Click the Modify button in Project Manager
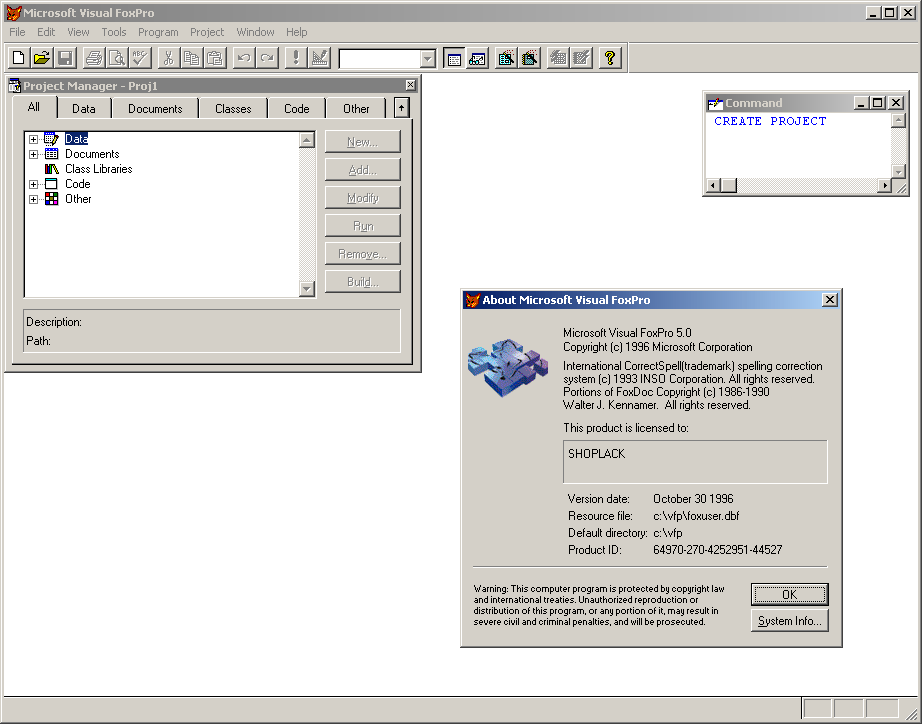922x724 pixels. point(363,198)
